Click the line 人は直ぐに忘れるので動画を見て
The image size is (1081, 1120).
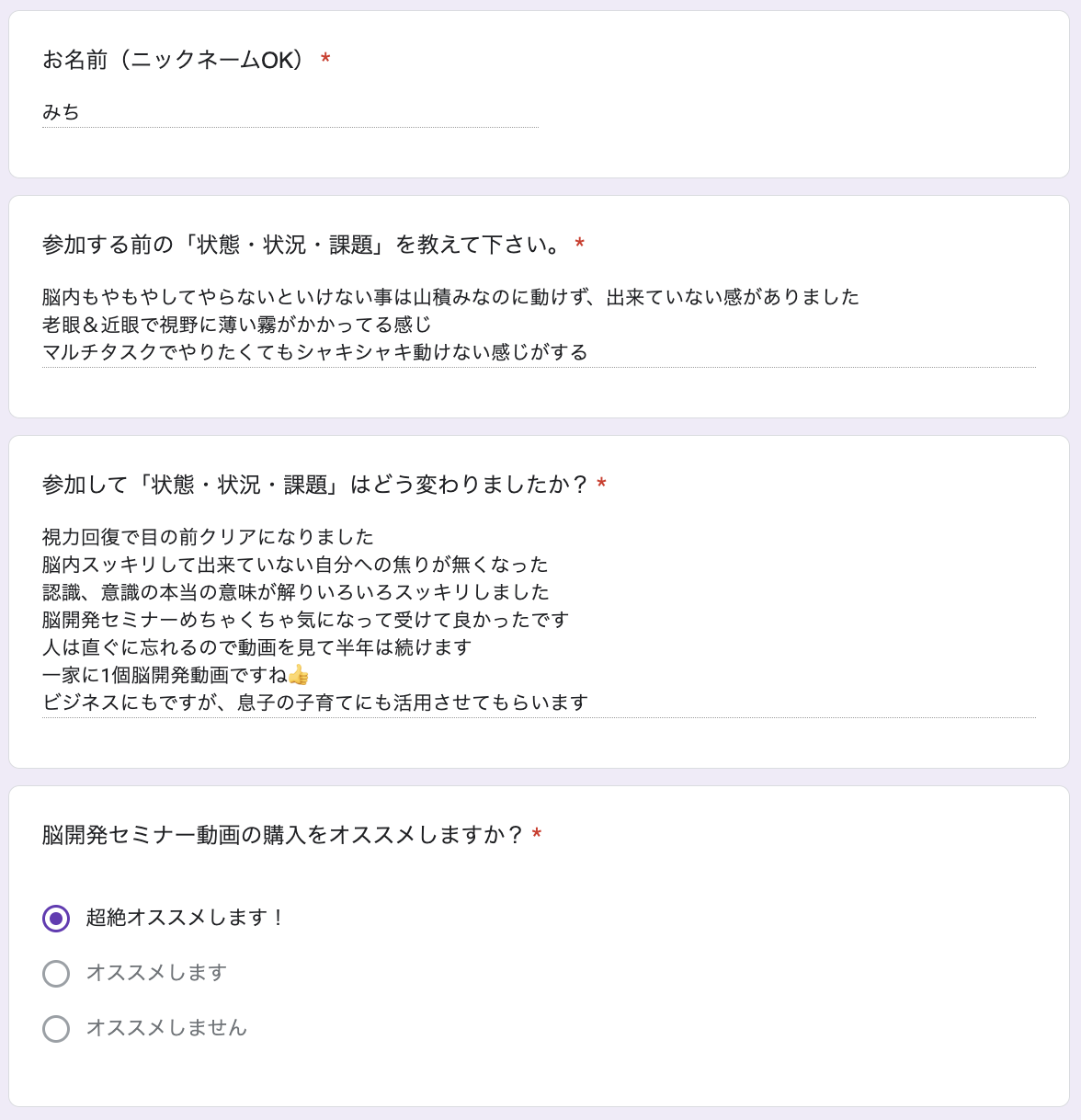(257, 647)
